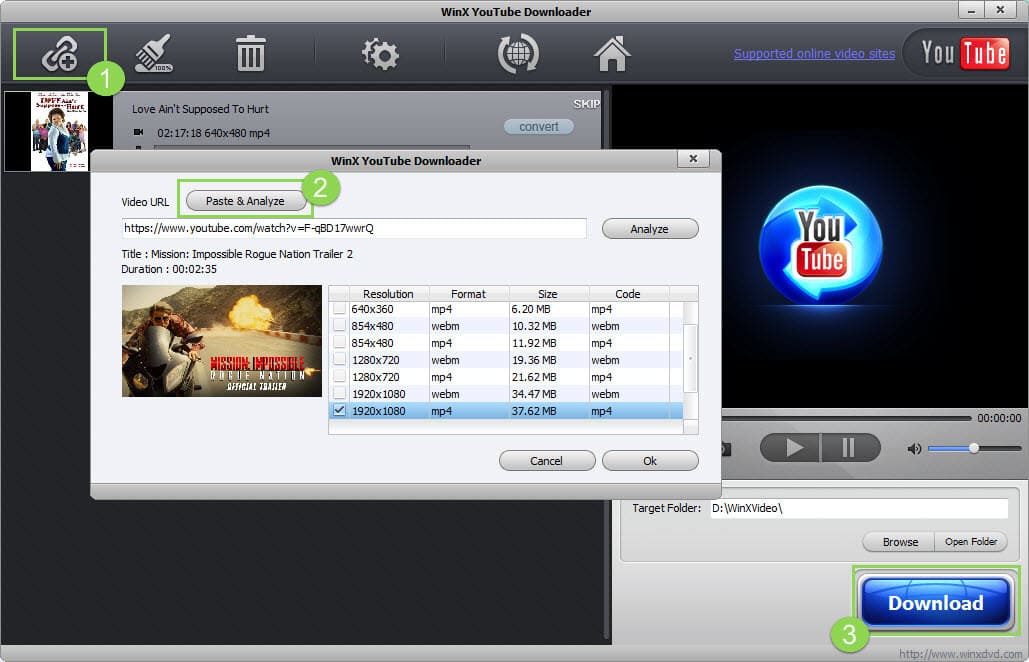The image size is (1029, 662).
Task: Close the analyze dialog window
Action: click(693, 159)
